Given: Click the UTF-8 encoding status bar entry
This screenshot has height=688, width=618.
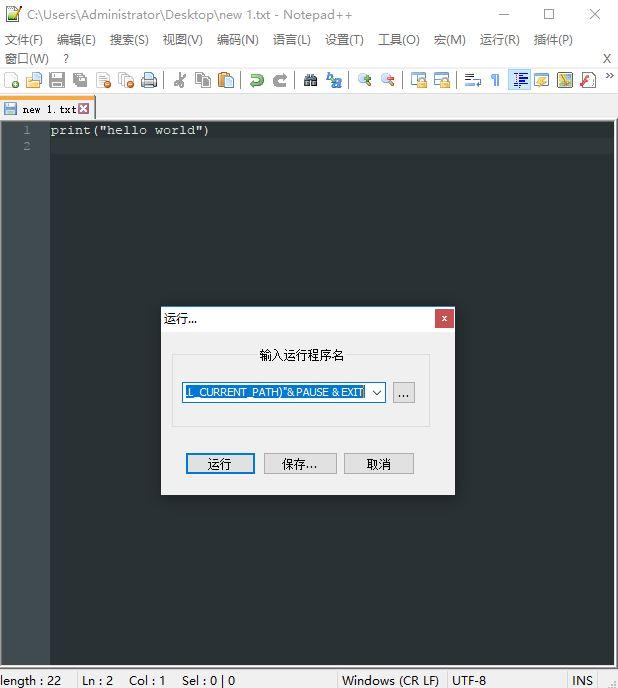Looking at the screenshot, I should pyautogui.click(x=469, y=681).
